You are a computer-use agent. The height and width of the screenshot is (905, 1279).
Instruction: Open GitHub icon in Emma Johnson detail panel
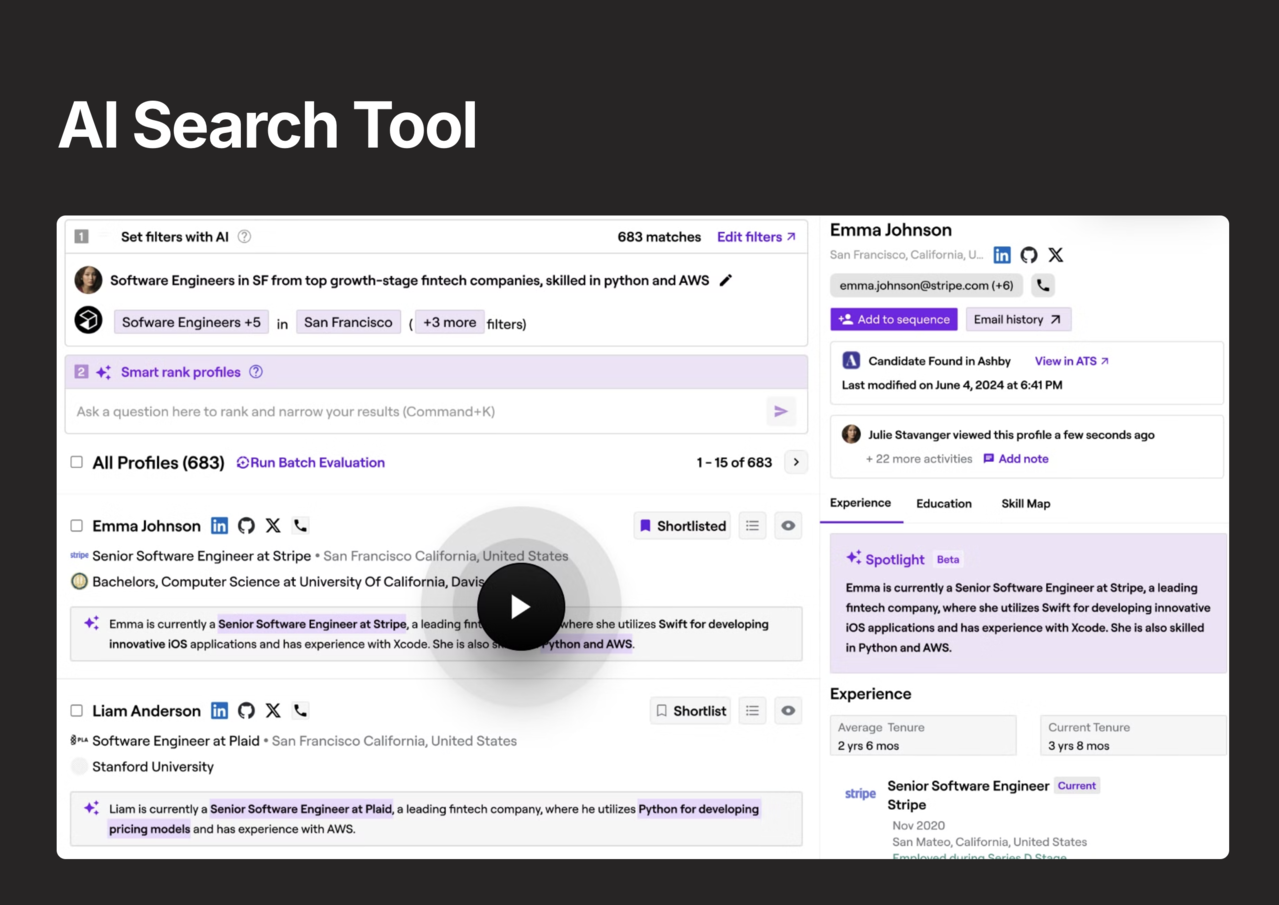(x=1029, y=255)
